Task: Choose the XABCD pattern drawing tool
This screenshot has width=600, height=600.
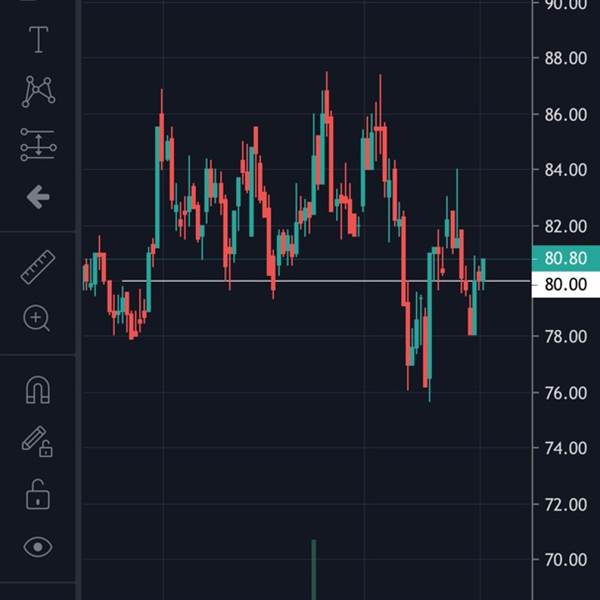Action: [38, 91]
